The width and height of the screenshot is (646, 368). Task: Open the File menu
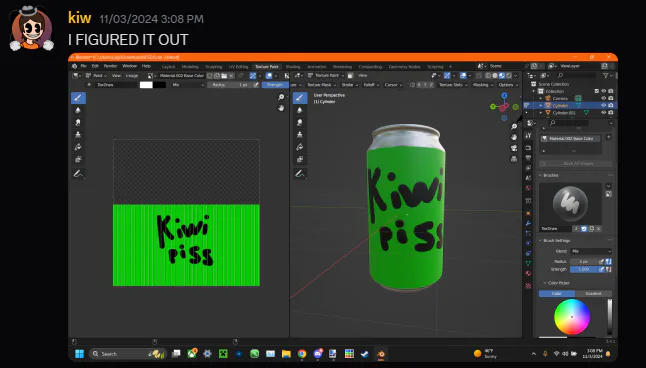[84, 66]
